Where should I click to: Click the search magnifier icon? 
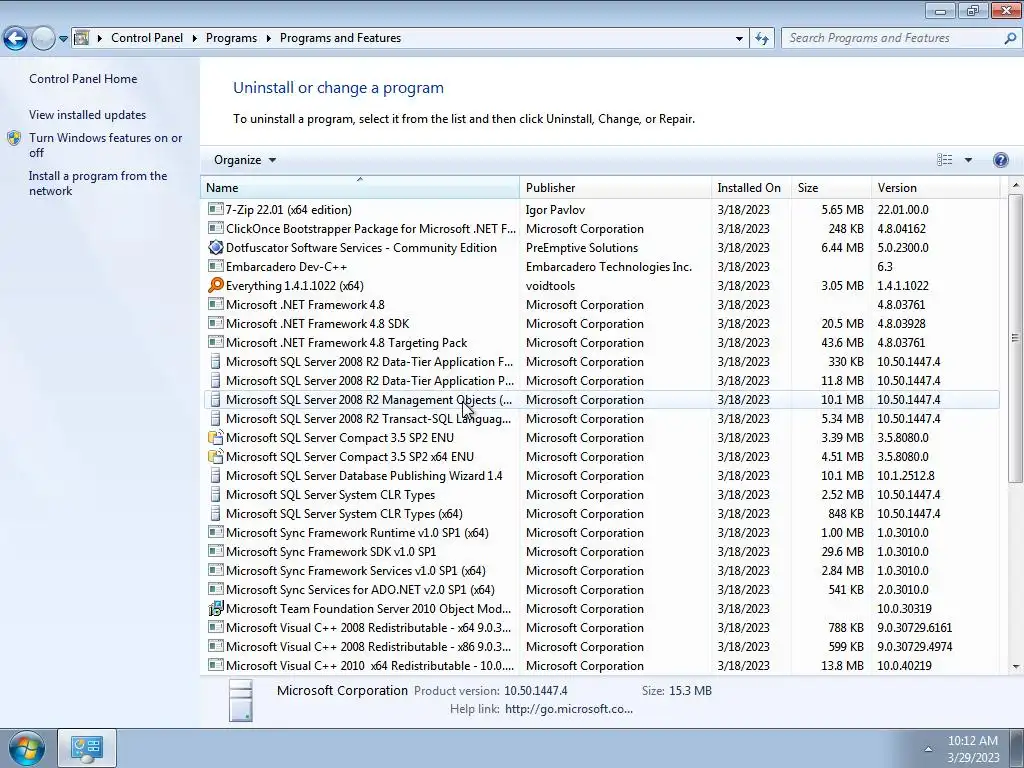pyautogui.click(x=1010, y=38)
